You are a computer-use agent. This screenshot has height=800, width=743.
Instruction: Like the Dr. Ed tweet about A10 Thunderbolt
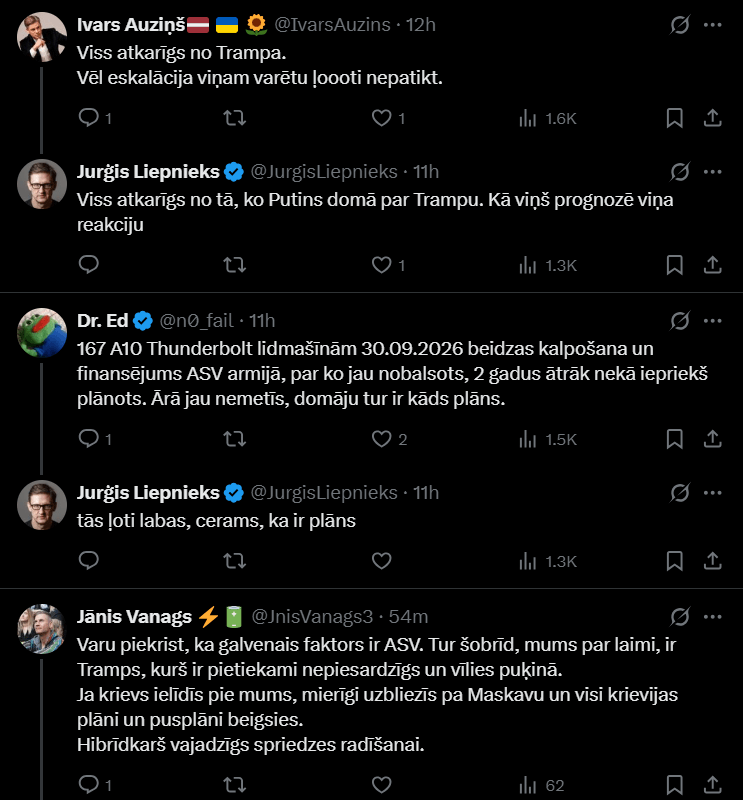coord(381,438)
